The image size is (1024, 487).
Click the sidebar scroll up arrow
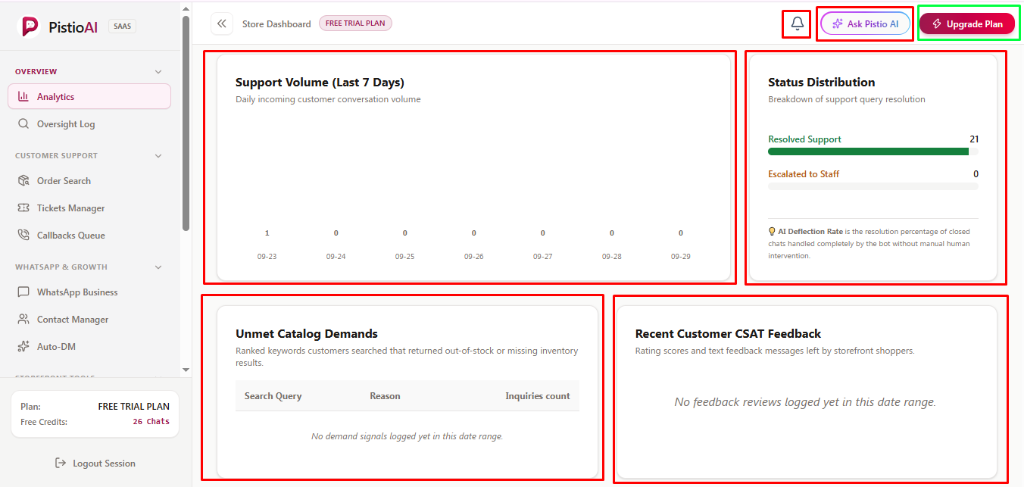[x=186, y=10]
